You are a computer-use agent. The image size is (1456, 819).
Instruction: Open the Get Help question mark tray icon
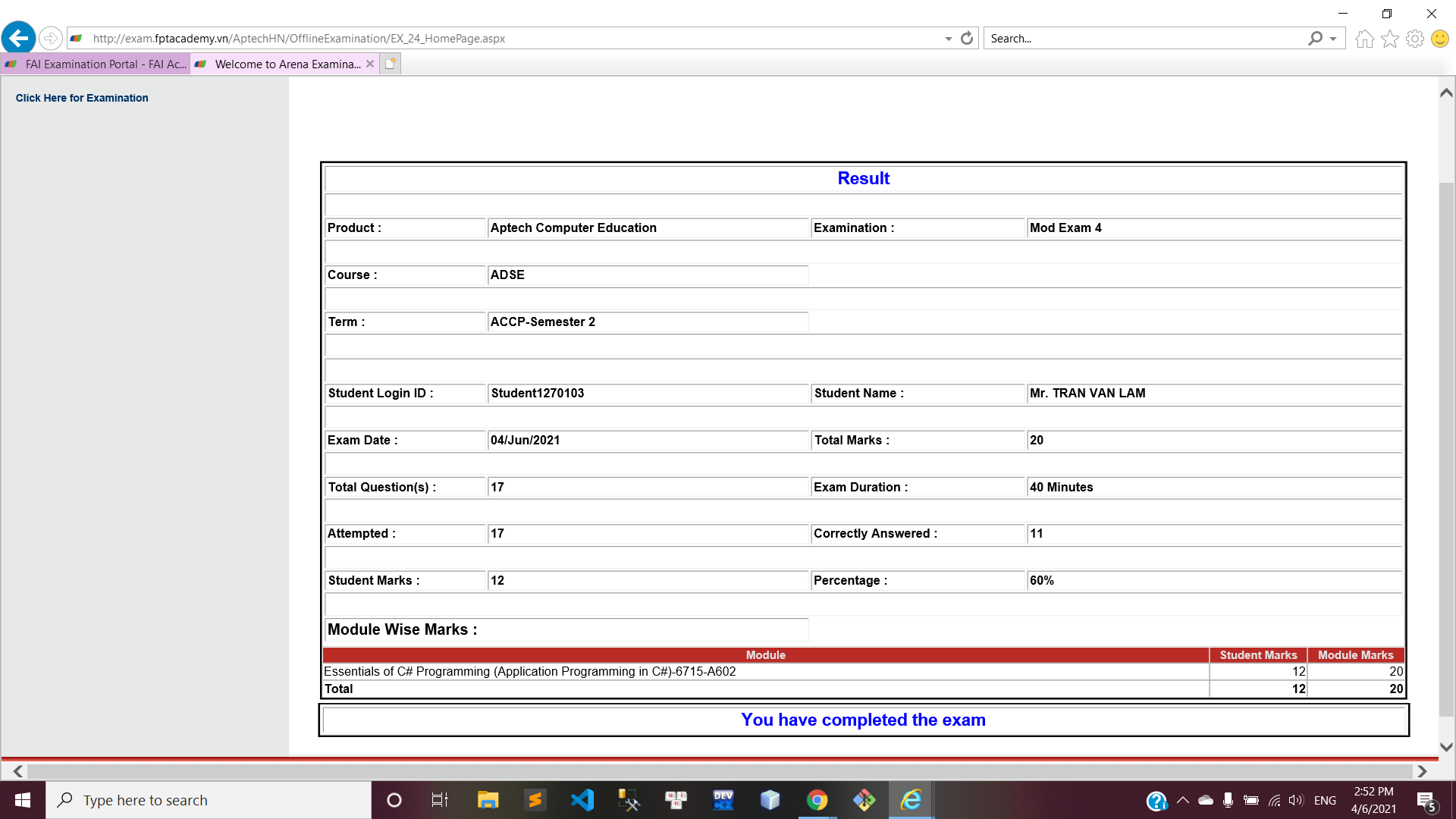[1156, 801]
